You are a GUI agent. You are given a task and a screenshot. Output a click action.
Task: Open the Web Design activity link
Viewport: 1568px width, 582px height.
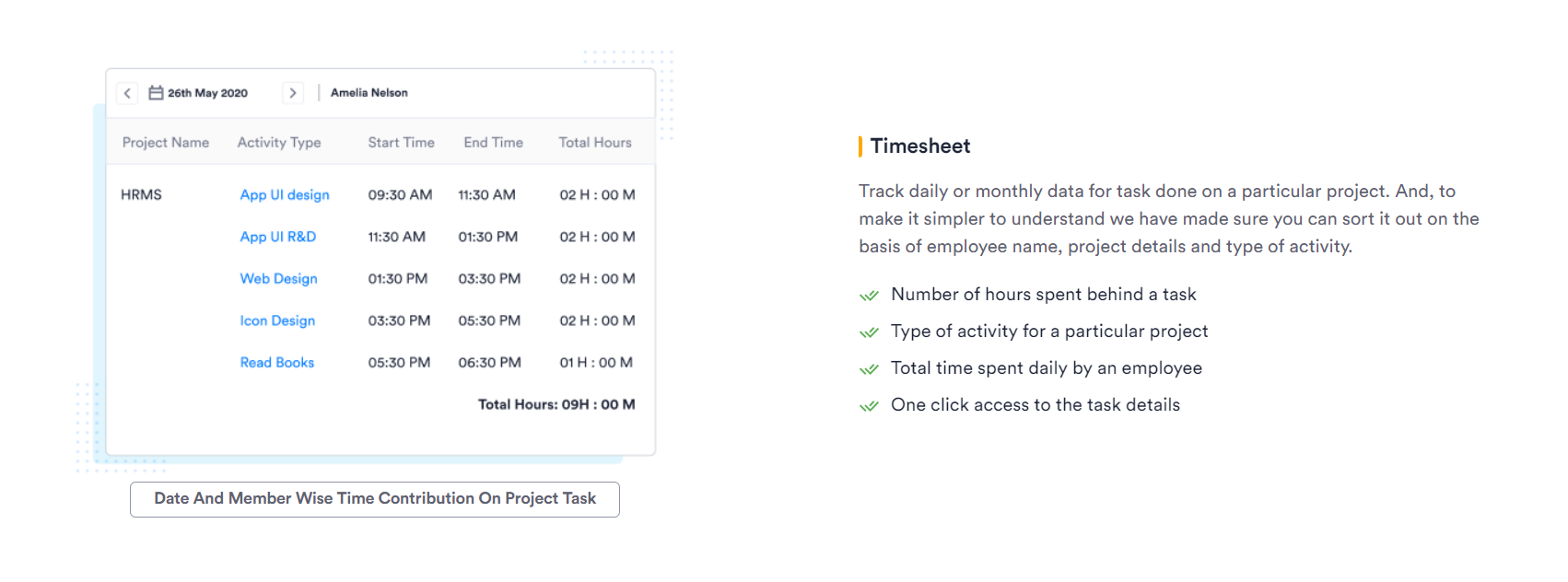279,279
